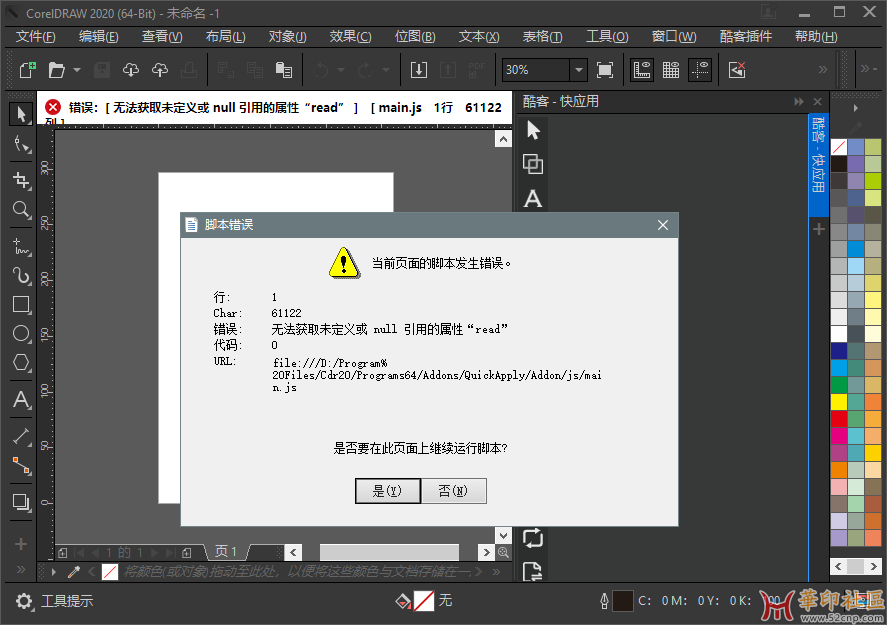This screenshot has width=887, height=625.
Task: Select the Parallel Dimension tool
Action: click(21, 436)
